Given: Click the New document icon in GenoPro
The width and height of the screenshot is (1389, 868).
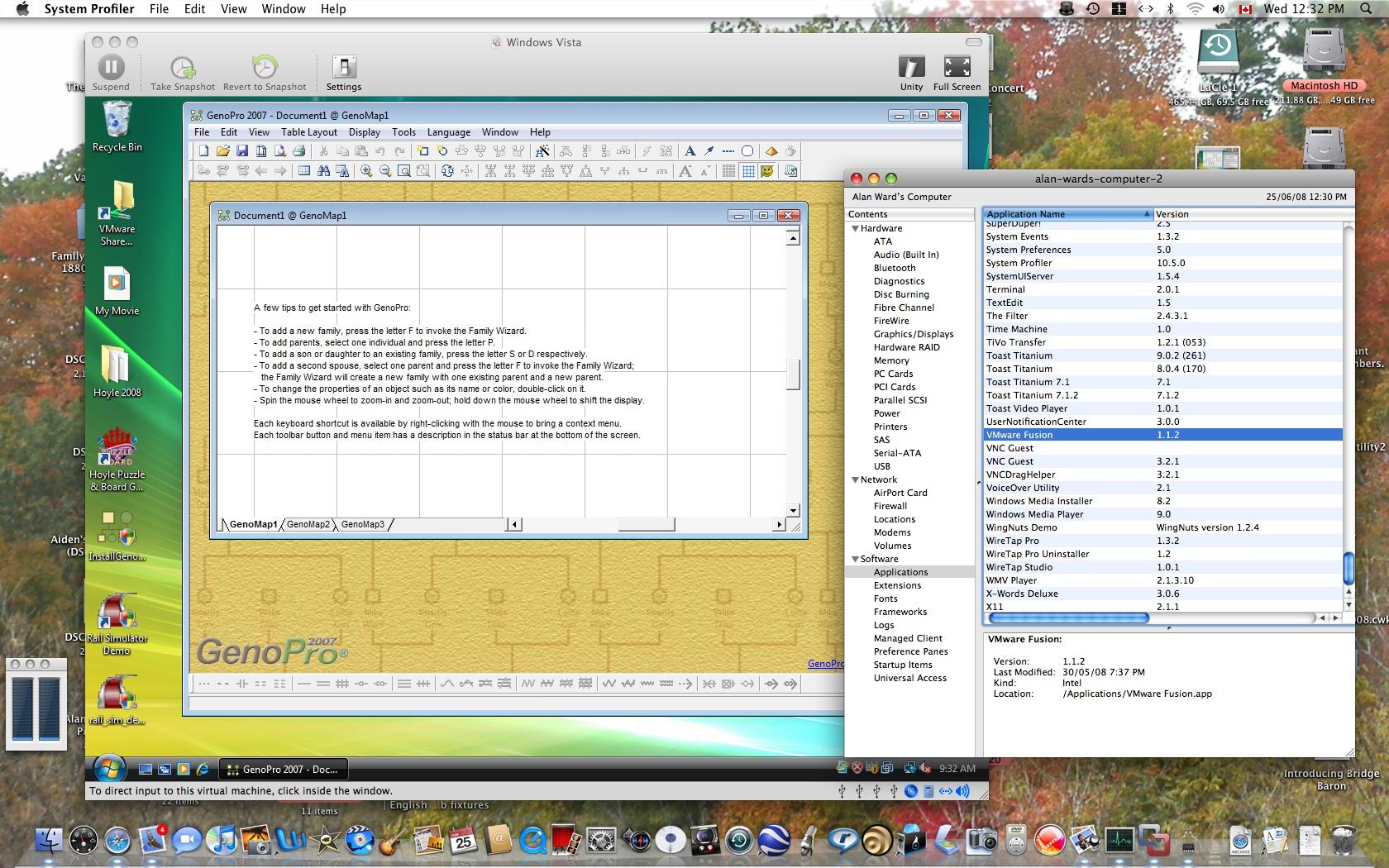Looking at the screenshot, I should coord(203,151).
